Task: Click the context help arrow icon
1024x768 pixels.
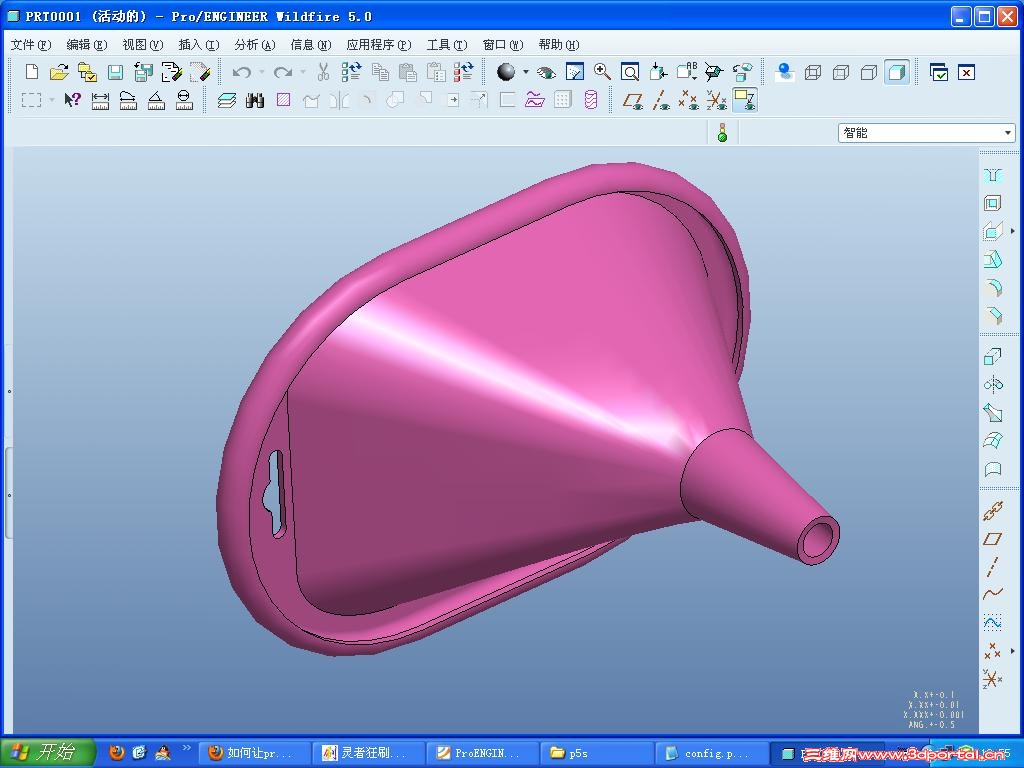Action: [x=72, y=100]
